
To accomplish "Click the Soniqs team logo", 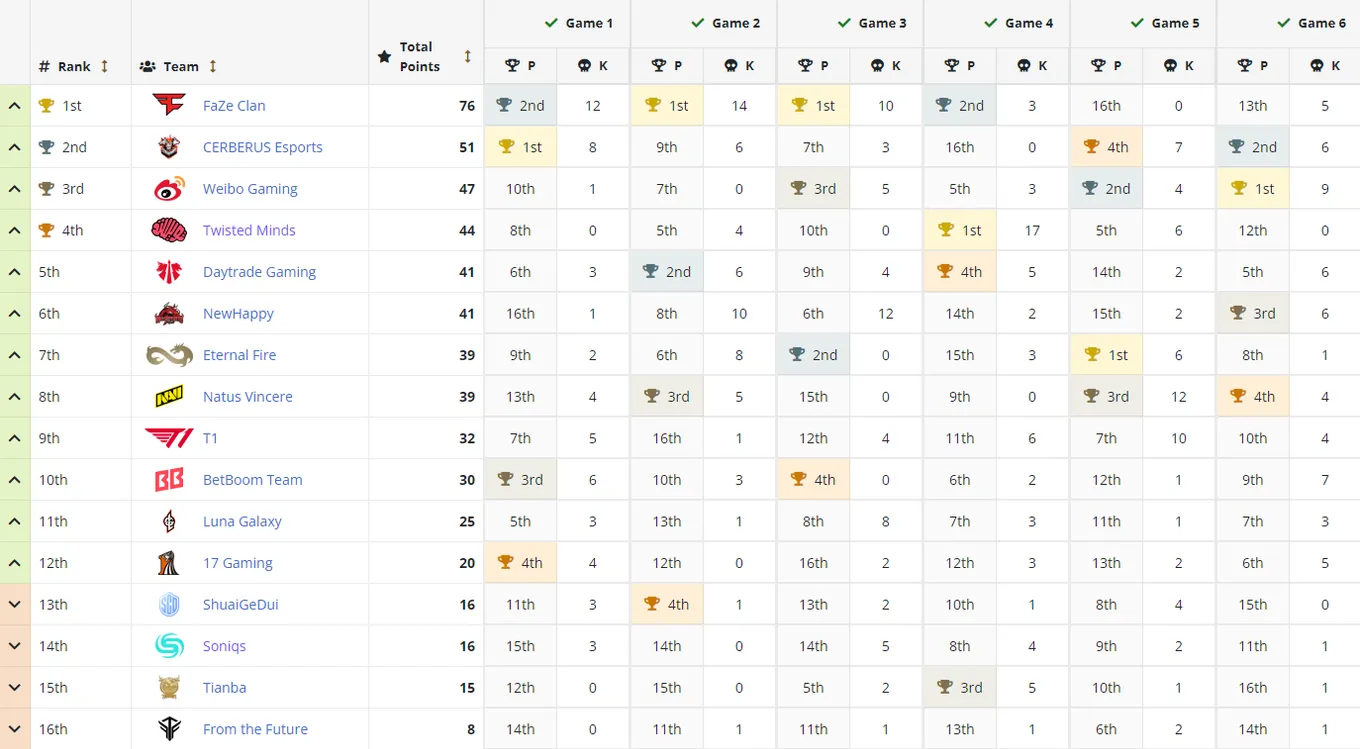I will (x=169, y=646).
